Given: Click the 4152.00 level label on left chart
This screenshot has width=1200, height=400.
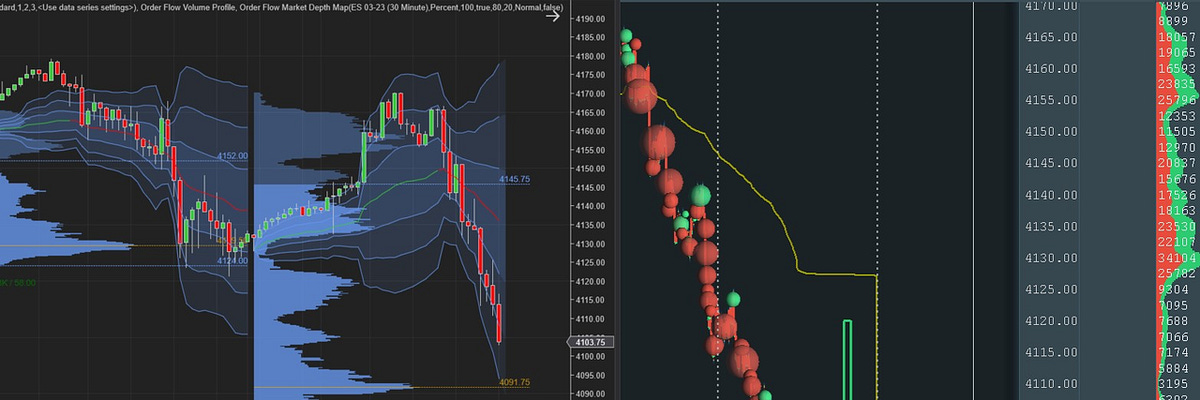Looking at the screenshot, I should pos(232,156).
